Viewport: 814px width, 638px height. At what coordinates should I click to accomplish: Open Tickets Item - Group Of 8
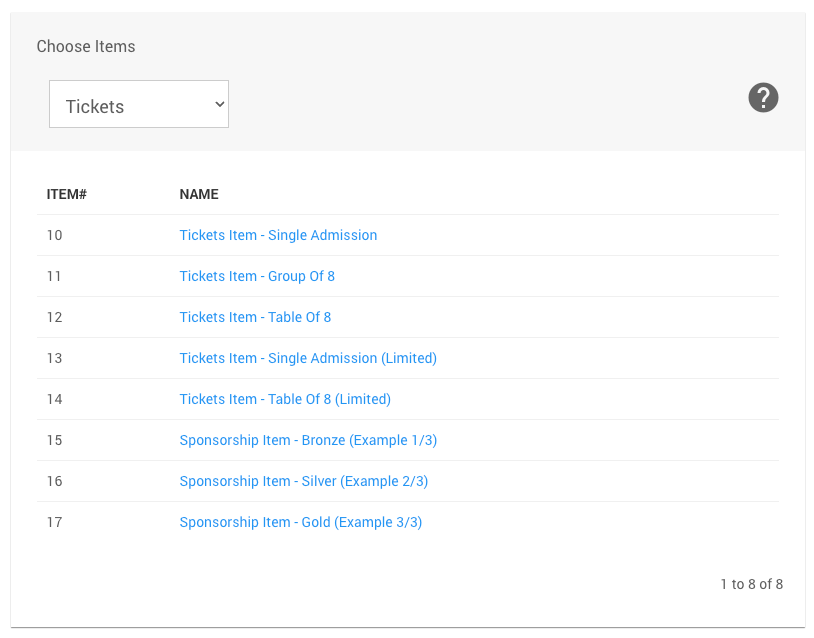[x=257, y=276]
